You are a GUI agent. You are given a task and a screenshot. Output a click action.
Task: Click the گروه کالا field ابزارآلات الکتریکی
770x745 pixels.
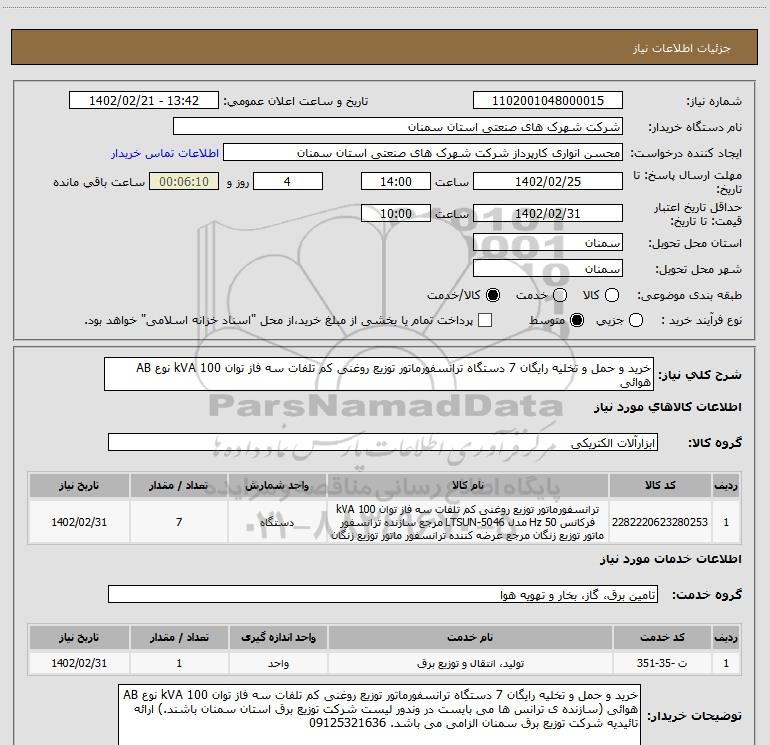tap(383, 442)
